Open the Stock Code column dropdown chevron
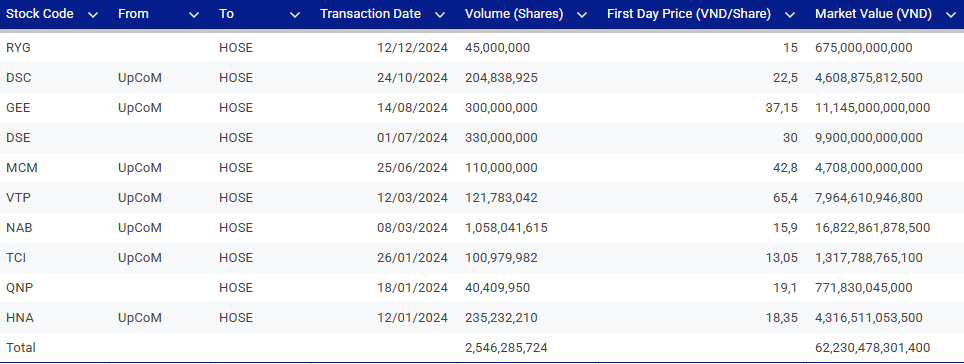 click(93, 15)
